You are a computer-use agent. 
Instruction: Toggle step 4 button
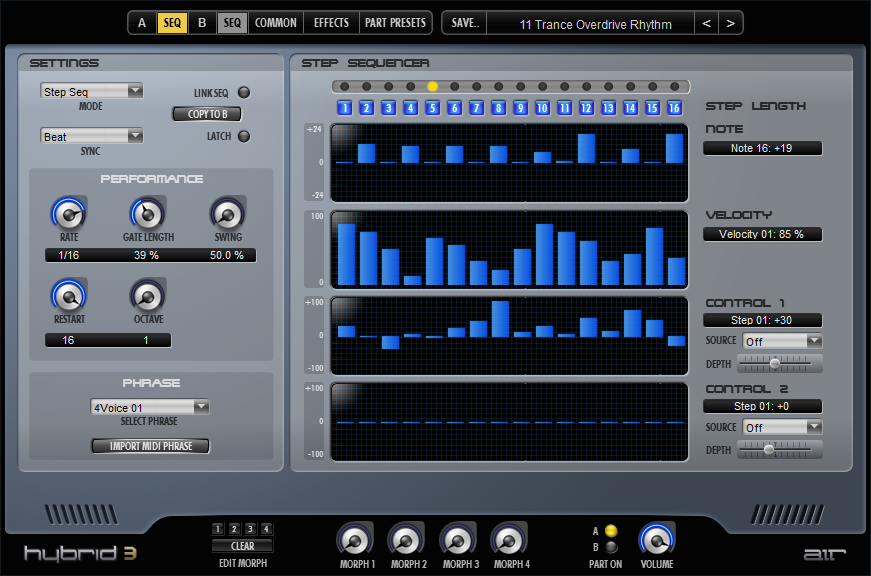coord(411,108)
